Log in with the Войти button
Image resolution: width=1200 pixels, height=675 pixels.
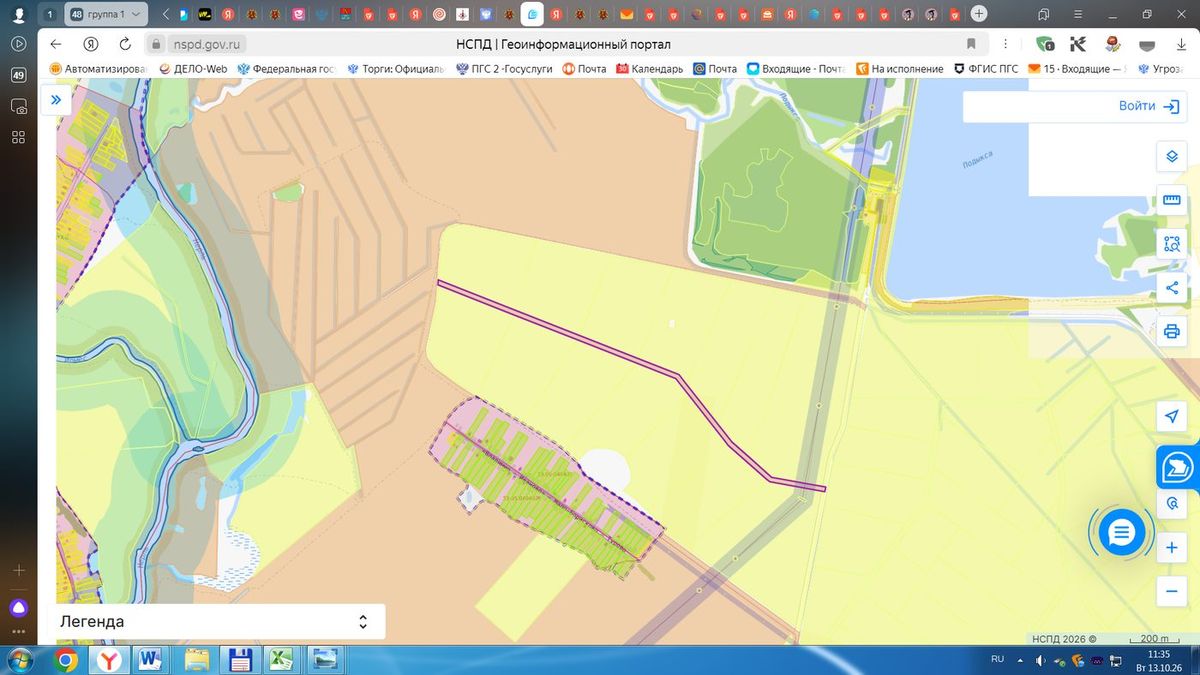point(1150,106)
